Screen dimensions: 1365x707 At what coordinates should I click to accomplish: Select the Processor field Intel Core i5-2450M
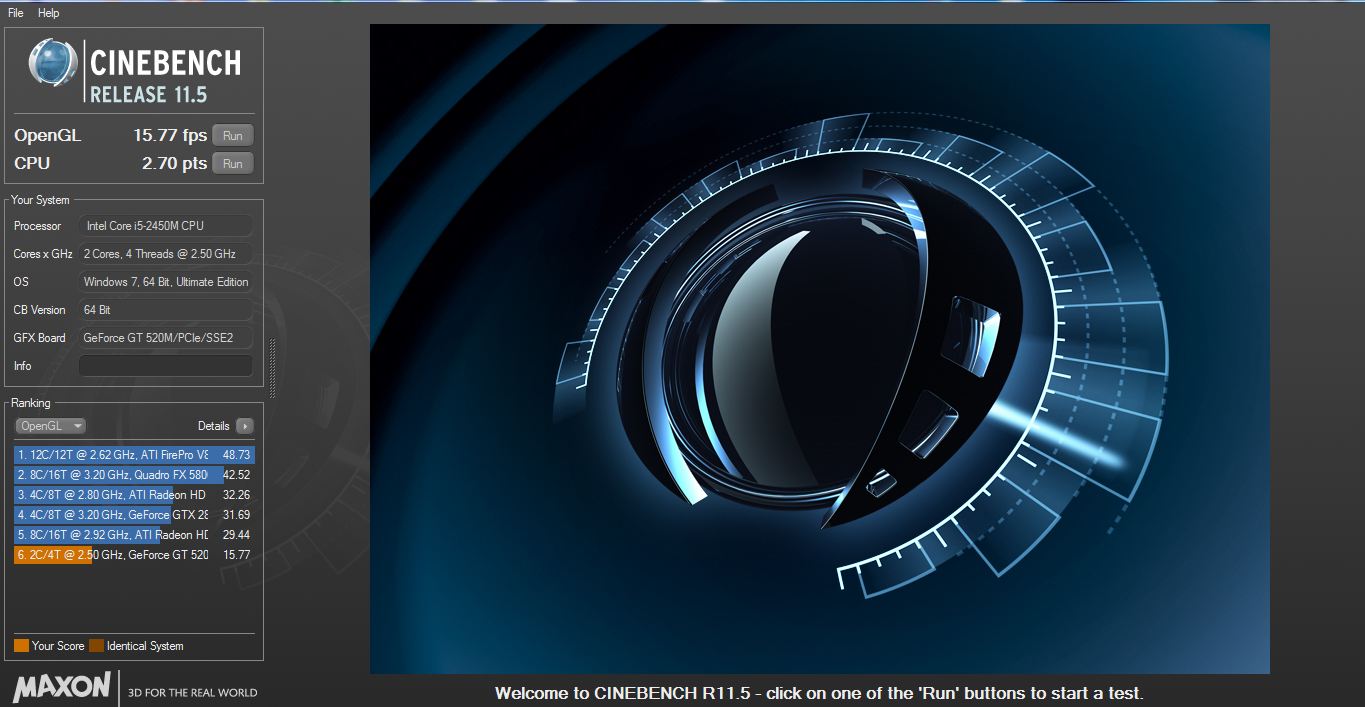(166, 226)
